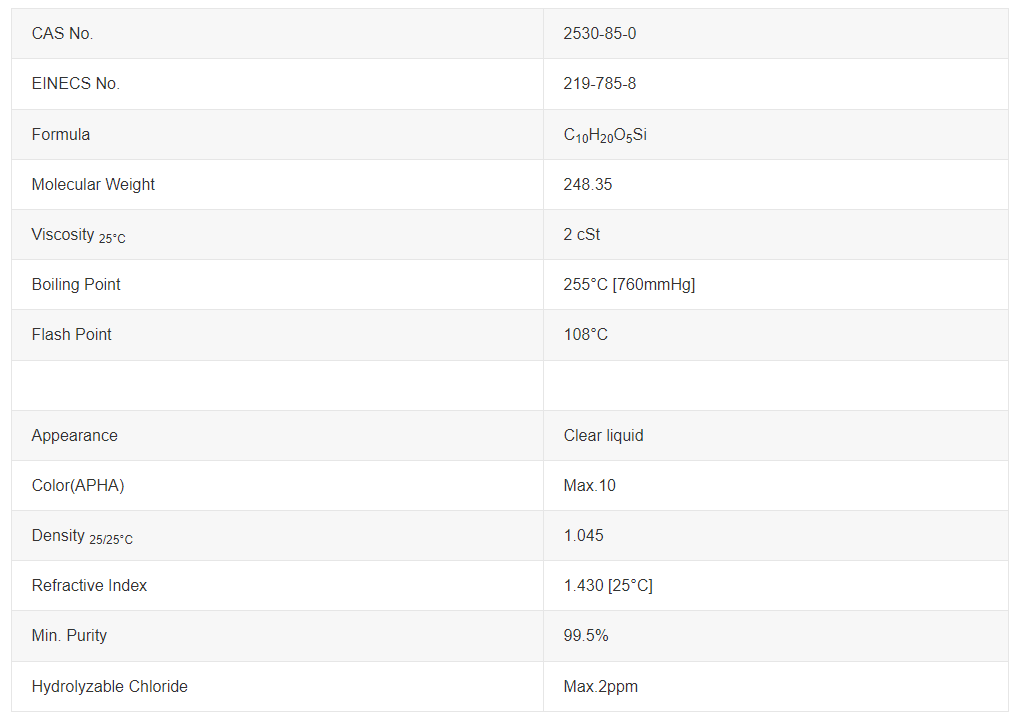Select the Clear liquid value

click(x=603, y=435)
